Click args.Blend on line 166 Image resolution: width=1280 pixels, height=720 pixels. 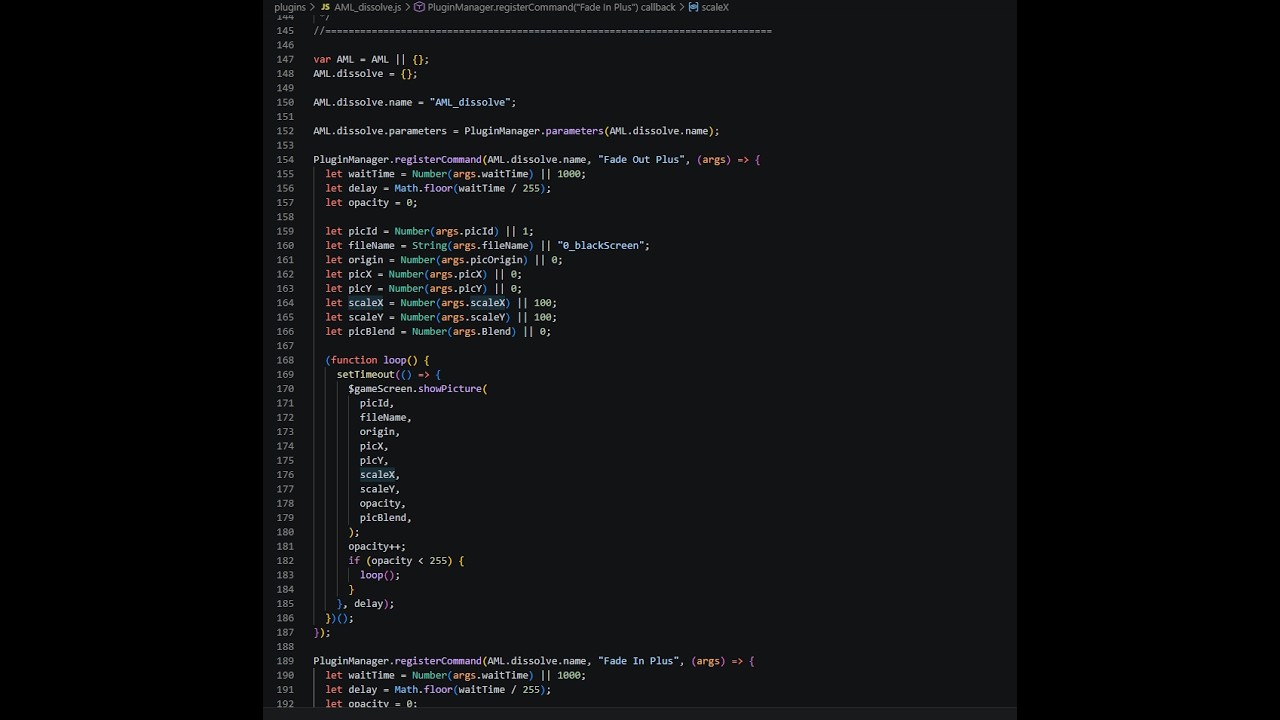(x=481, y=332)
